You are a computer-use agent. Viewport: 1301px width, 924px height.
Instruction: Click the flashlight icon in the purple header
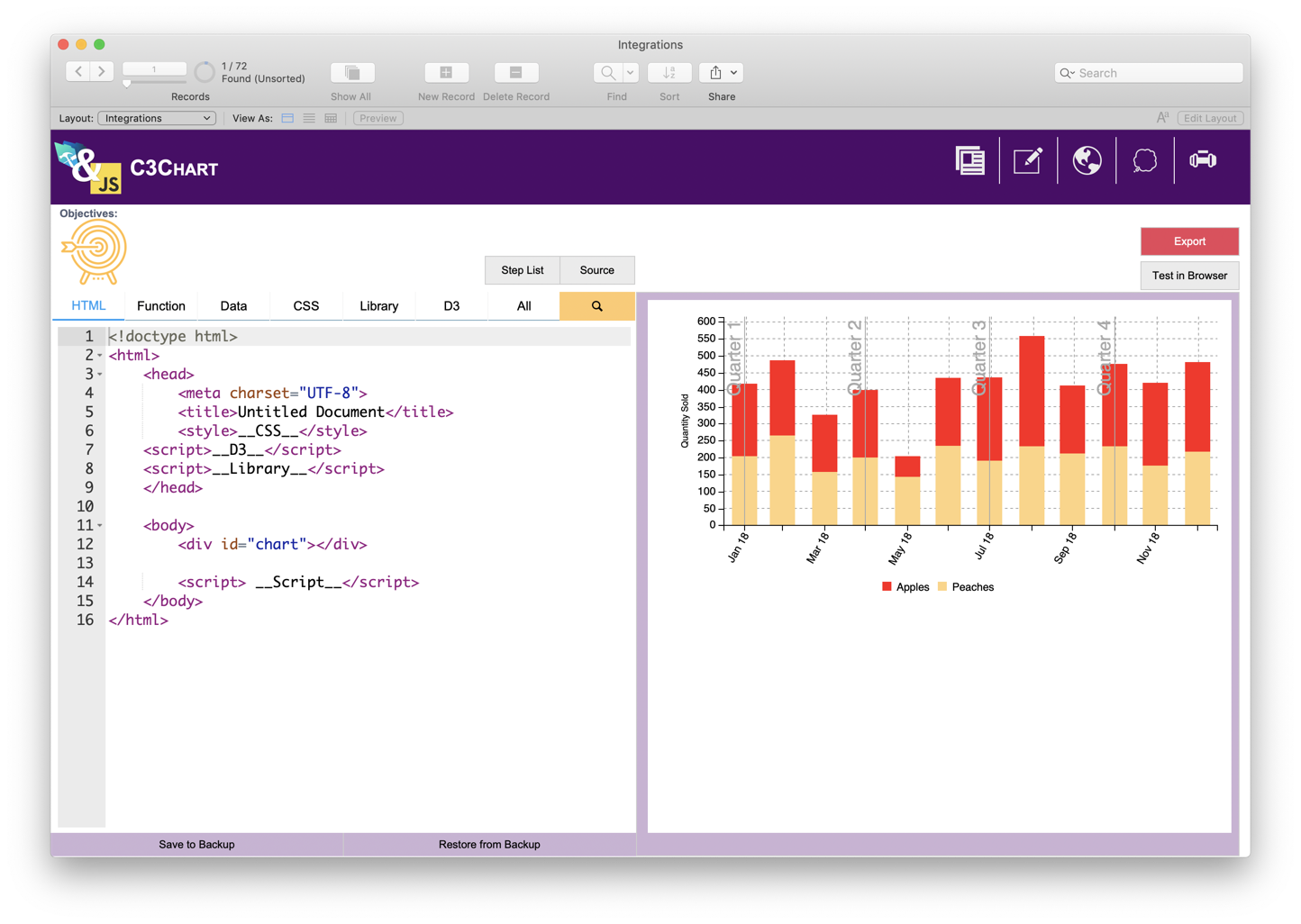(x=1202, y=159)
